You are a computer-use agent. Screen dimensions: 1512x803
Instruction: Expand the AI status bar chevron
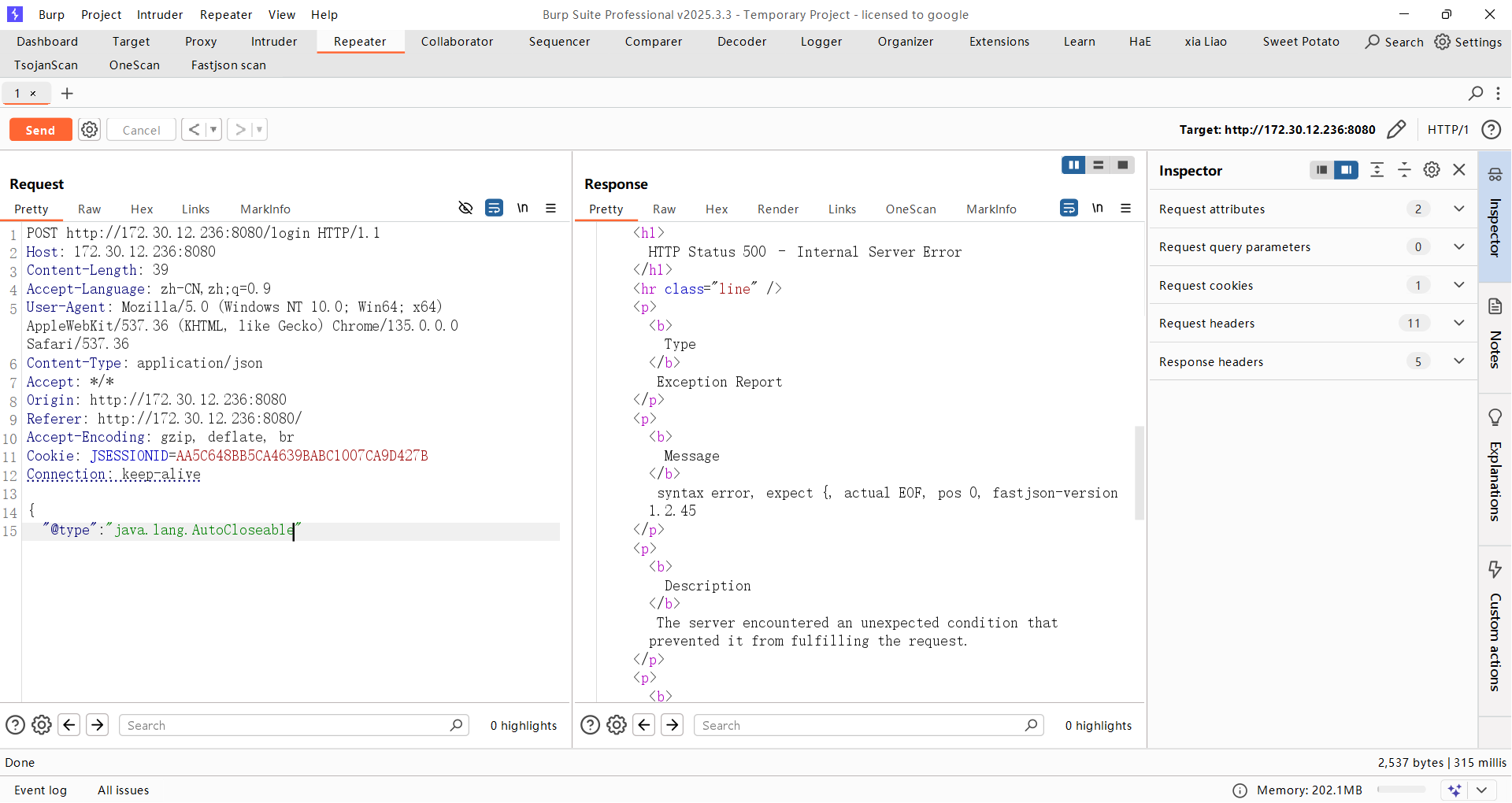1481,790
